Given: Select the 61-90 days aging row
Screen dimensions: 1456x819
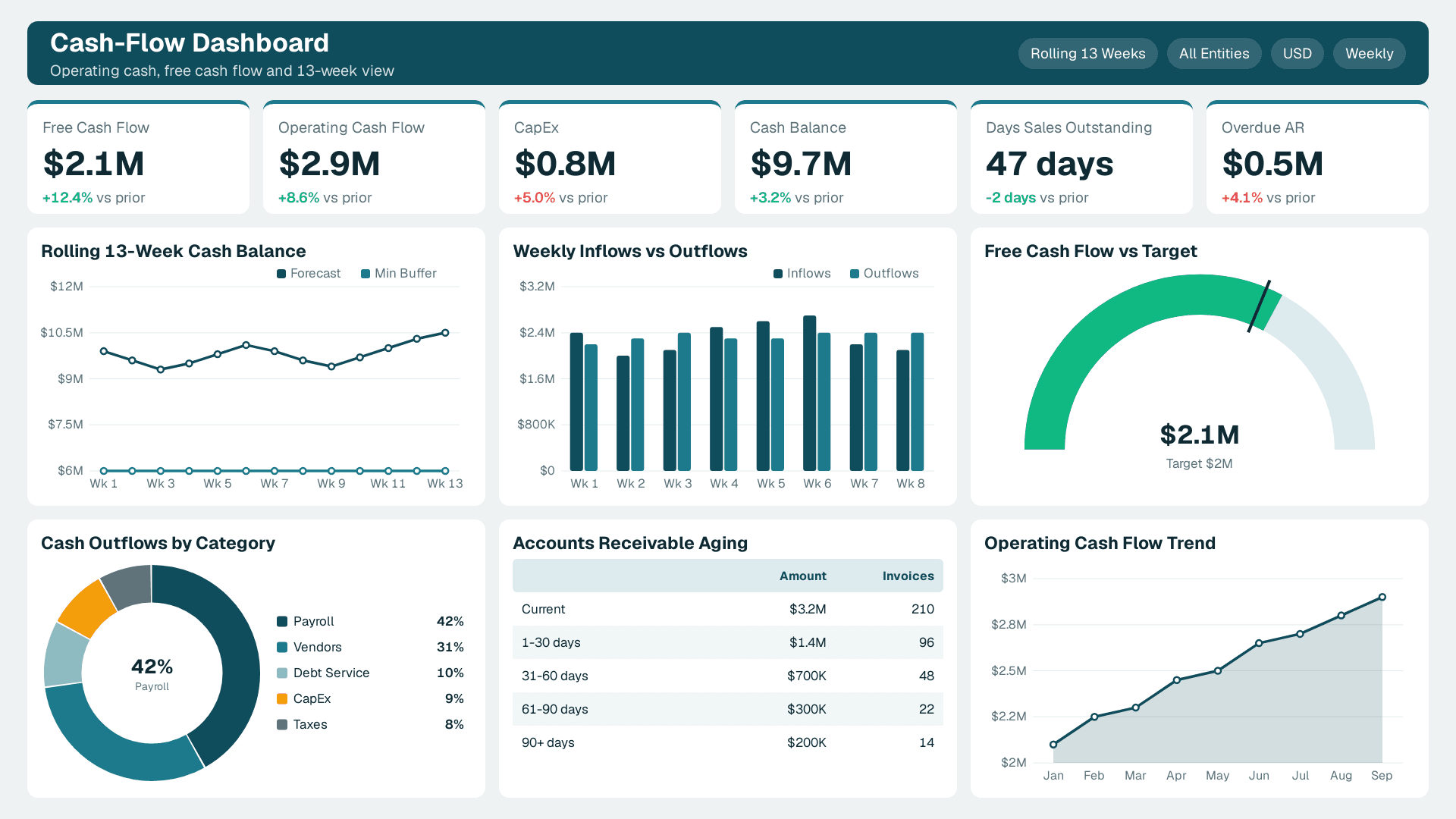Looking at the screenshot, I should [x=728, y=709].
